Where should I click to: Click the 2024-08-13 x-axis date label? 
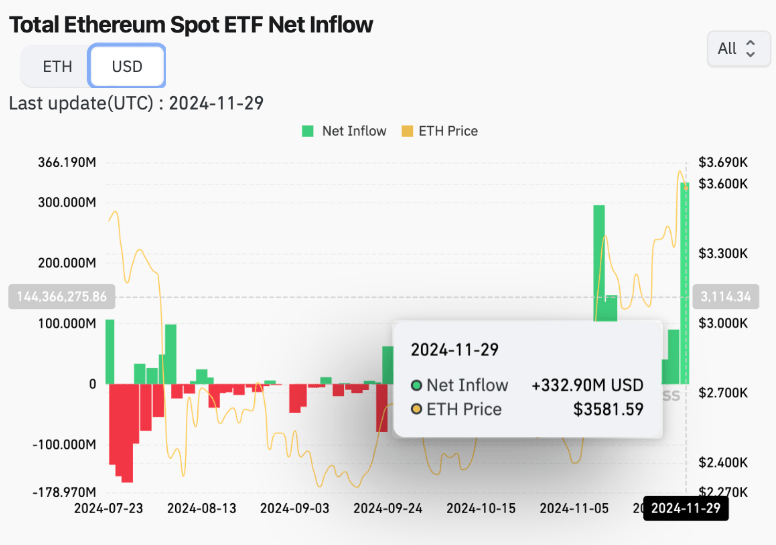(202, 508)
